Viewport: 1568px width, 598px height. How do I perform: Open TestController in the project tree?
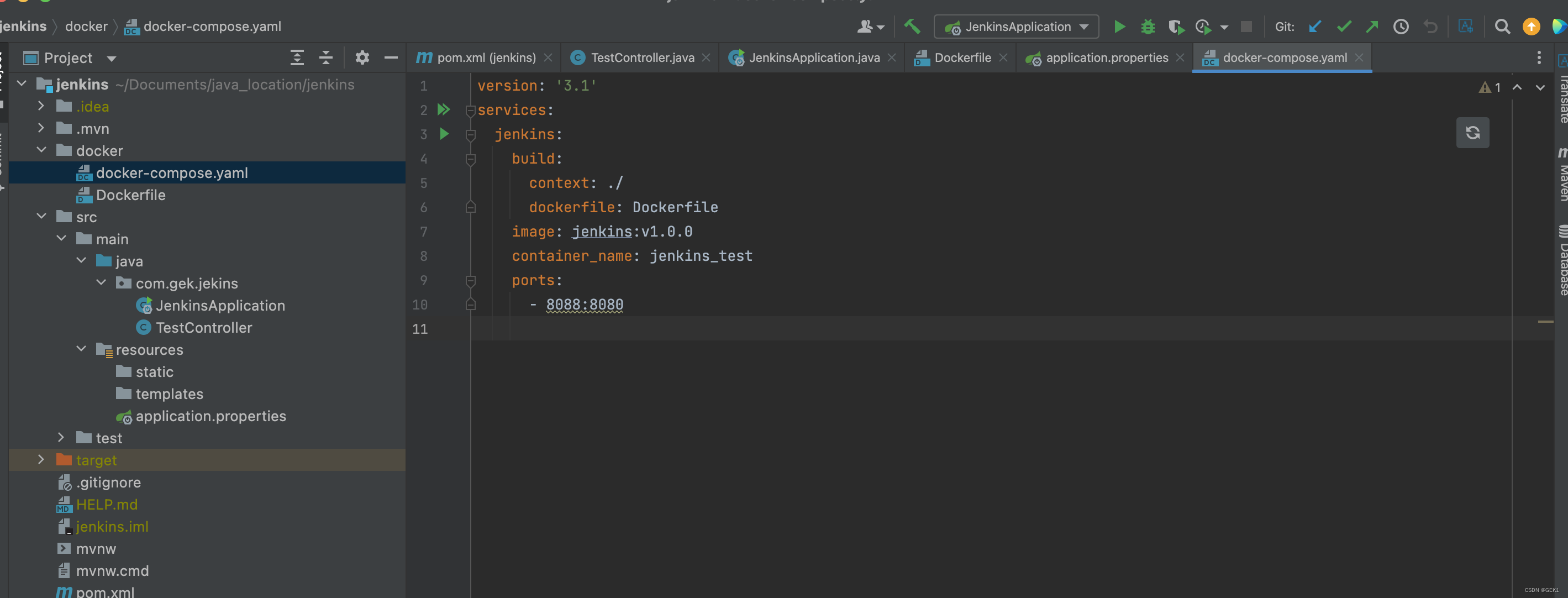click(x=203, y=328)
